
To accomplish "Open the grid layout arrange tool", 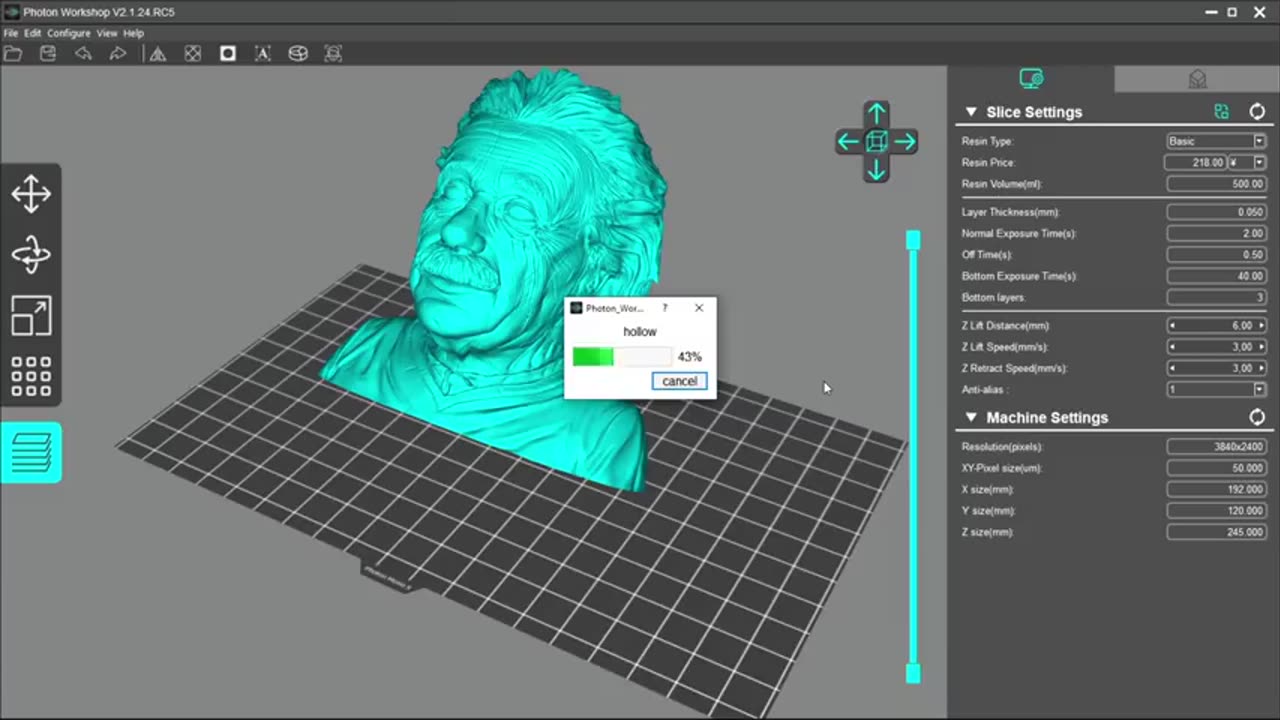I will point(31,376).
